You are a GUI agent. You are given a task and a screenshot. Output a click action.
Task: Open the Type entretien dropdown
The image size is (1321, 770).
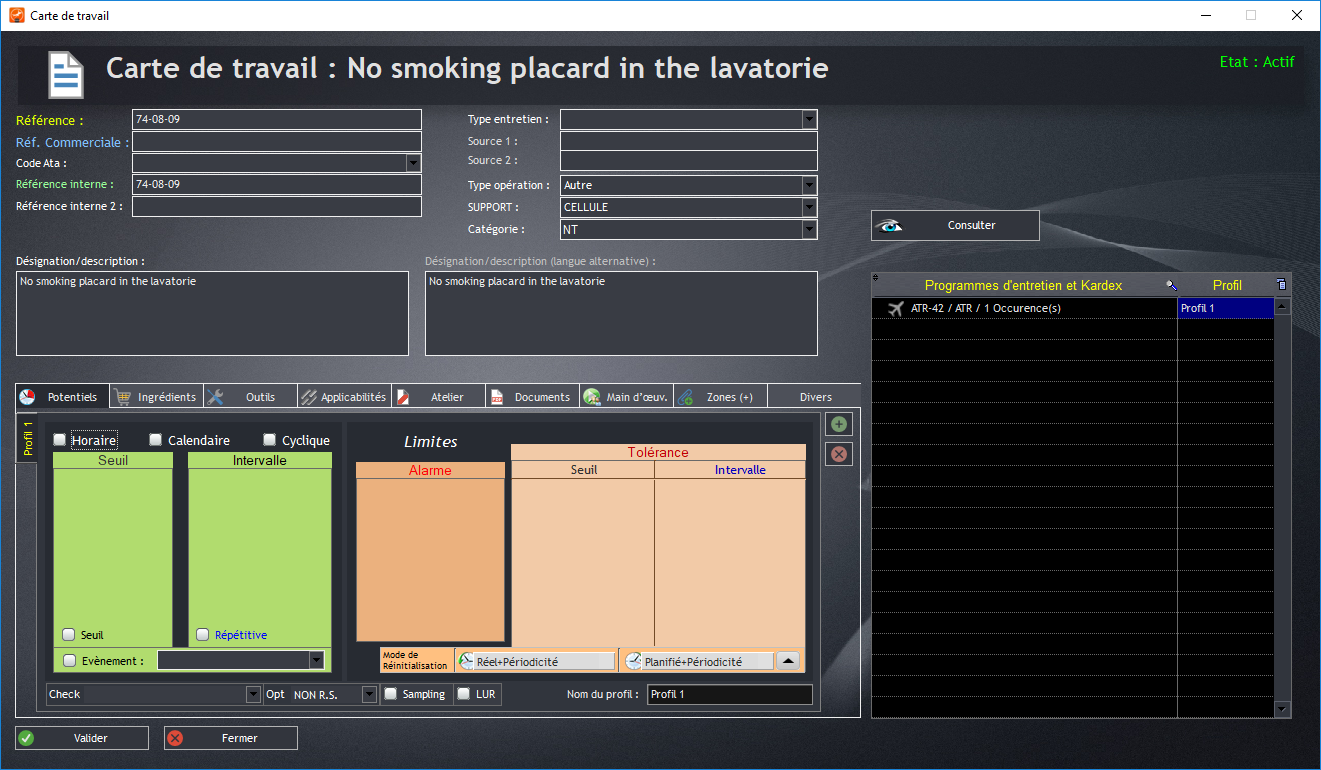click(x=810, y=119)
